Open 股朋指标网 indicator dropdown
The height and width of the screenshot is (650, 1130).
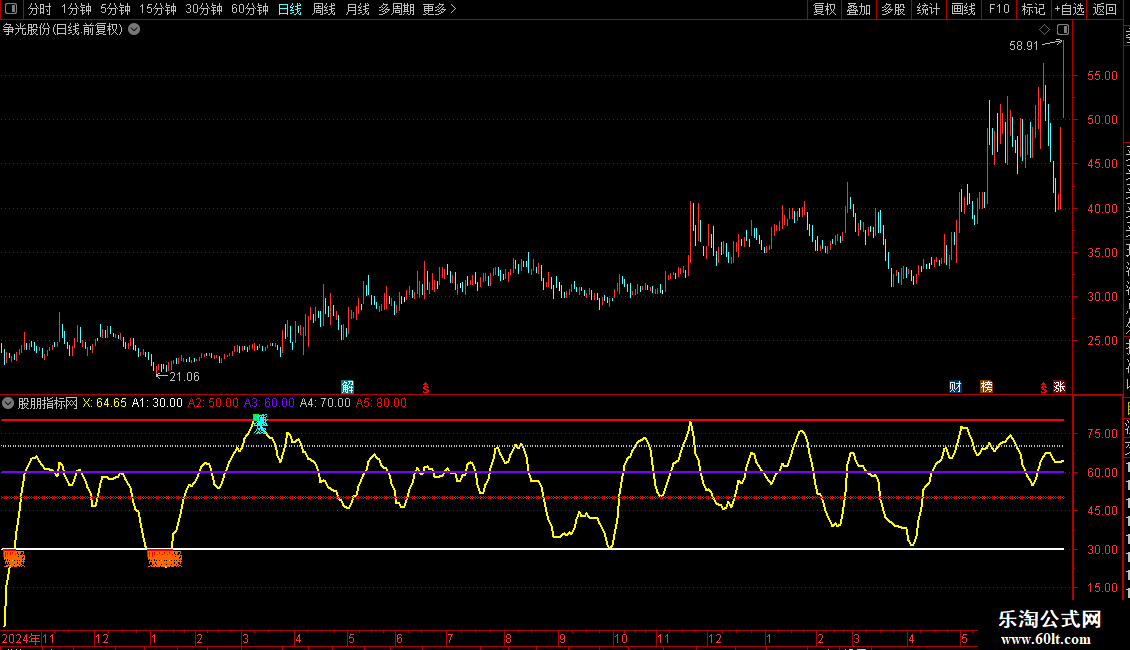click(x=8, y=403)
